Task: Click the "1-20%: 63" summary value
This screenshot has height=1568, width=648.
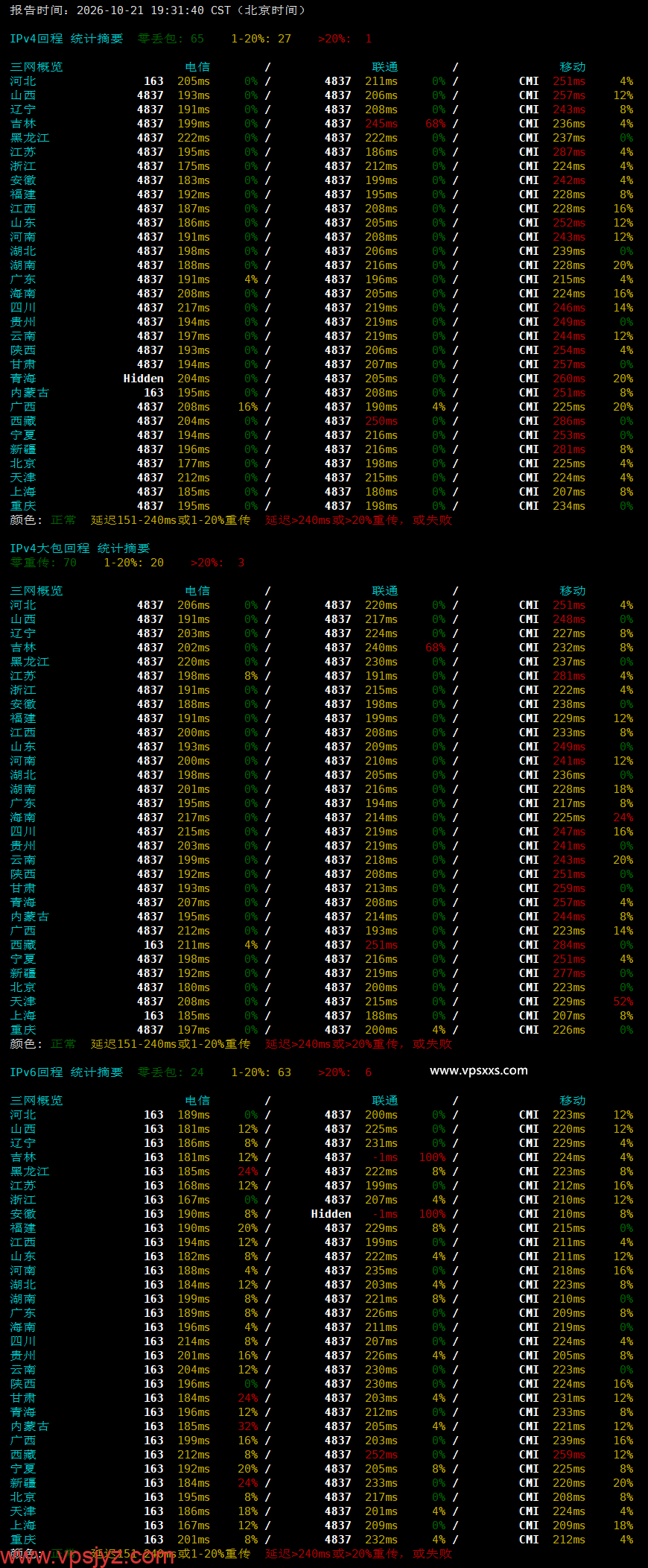Action: [x=261, y=1072]
